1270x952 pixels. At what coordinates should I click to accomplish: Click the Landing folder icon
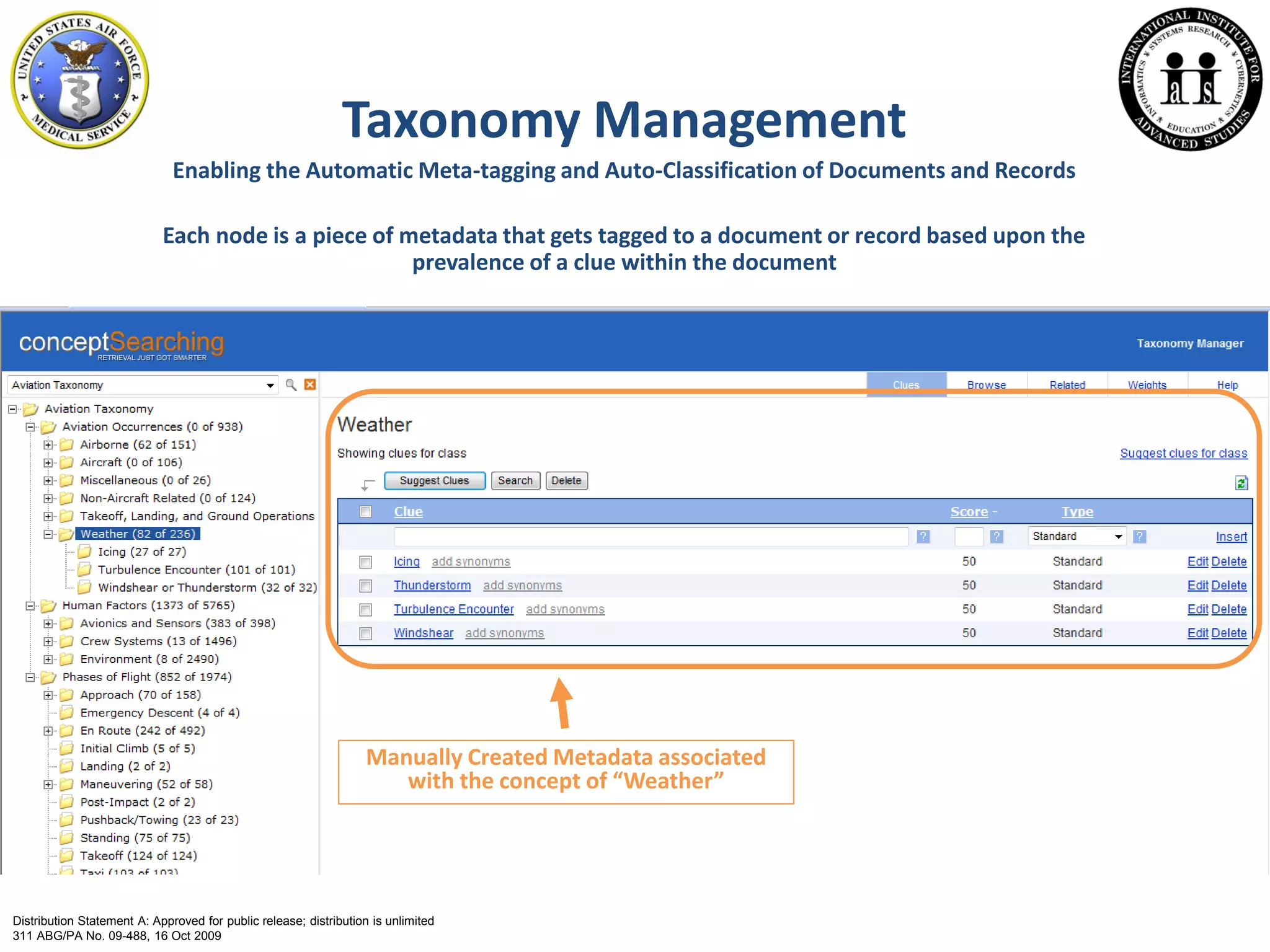coord(67,767)
